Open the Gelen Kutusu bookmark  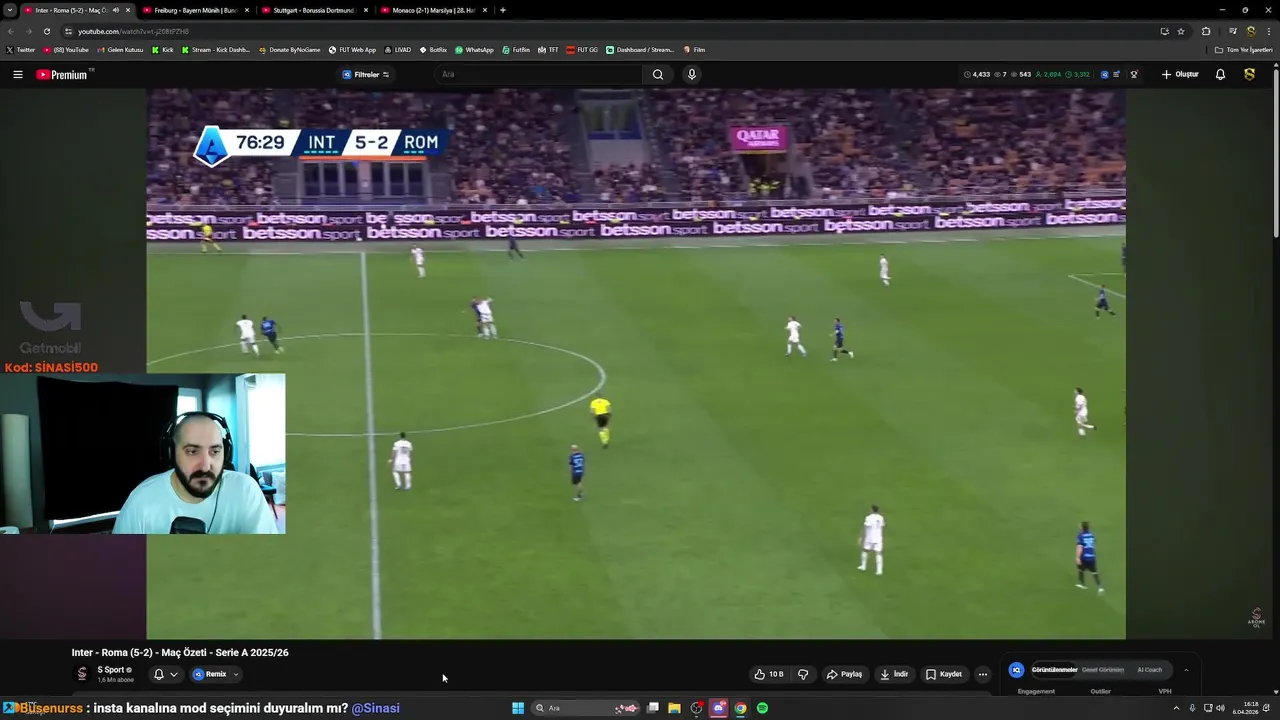(x=120, y=50)
